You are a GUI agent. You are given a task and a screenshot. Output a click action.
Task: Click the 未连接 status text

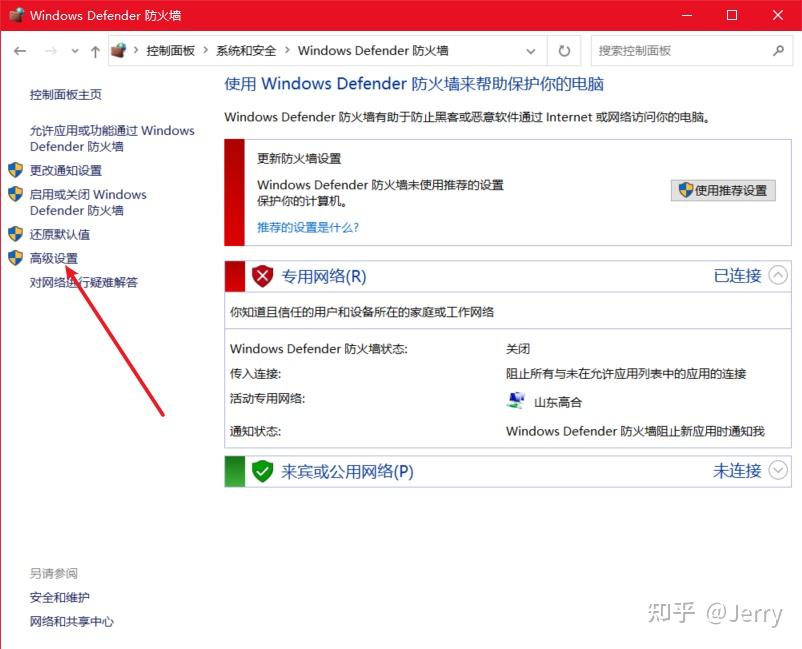coord(738,471)
